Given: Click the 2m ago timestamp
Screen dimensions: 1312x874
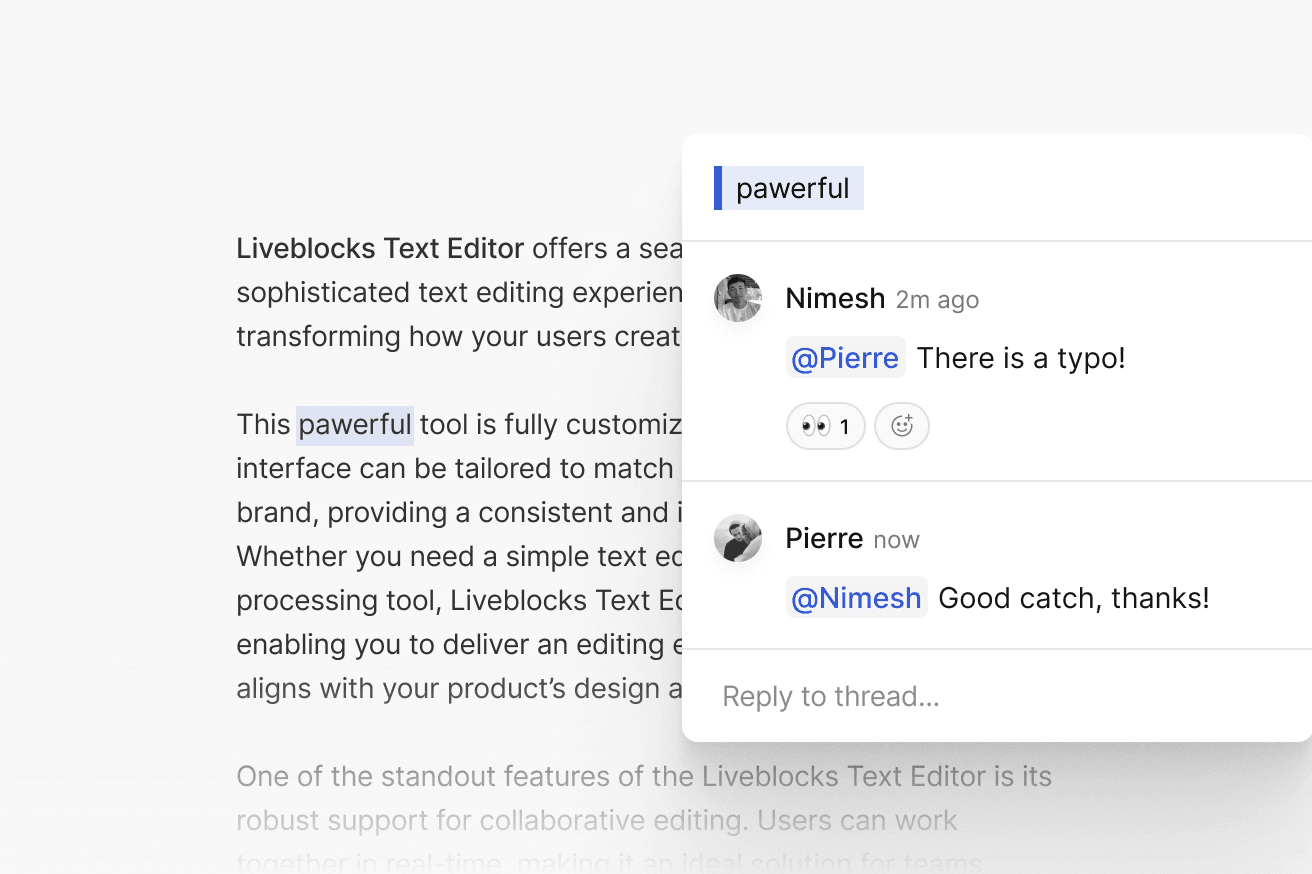Looking at the screenshot, I should point(937,299).
